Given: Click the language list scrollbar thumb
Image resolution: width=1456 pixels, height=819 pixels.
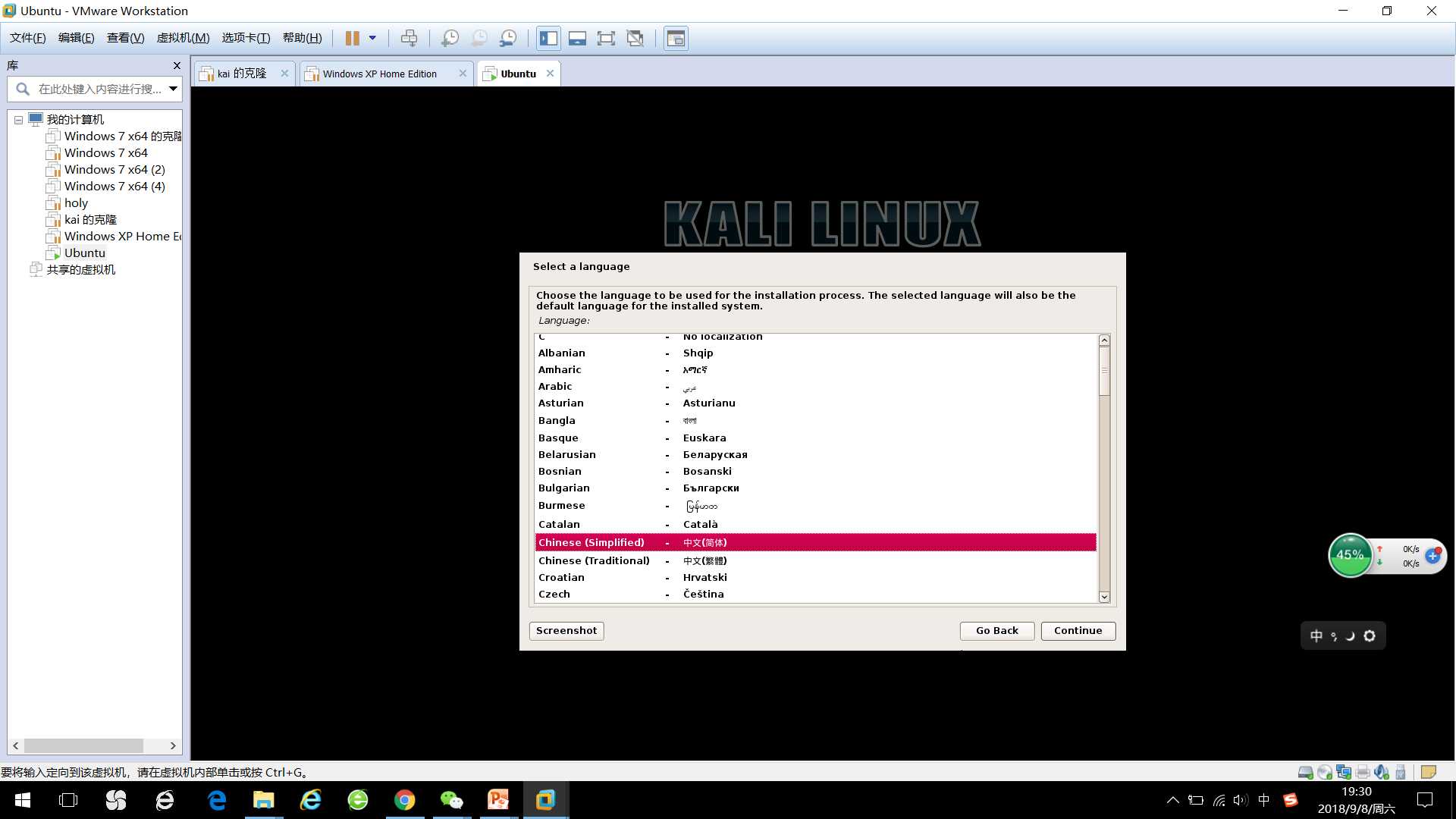Looking at the screenshot, I should click(1104, 371).
